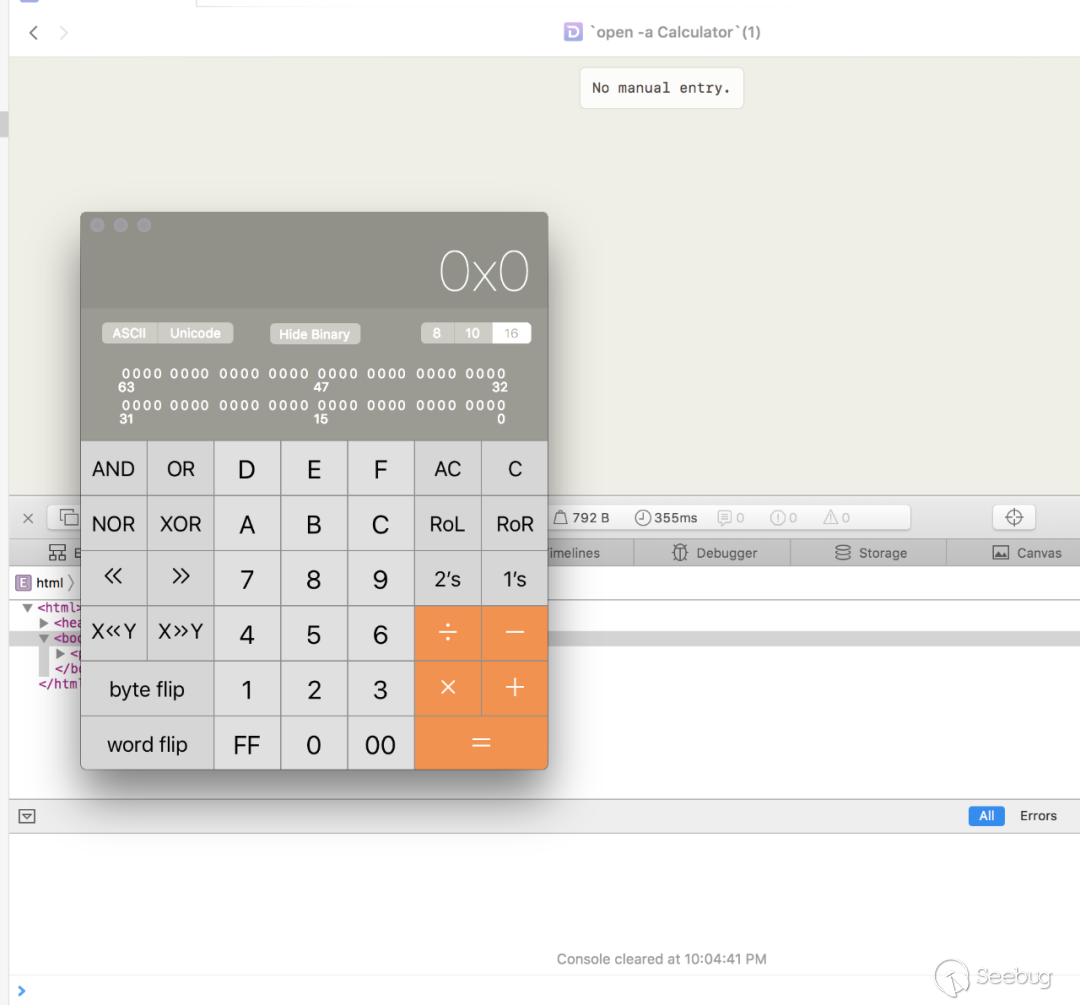The width and height of the screenshot is (1080, 1005).
Task: Click the FF button in Calculator
Action: pyautogui.click(x=247, y=744)
